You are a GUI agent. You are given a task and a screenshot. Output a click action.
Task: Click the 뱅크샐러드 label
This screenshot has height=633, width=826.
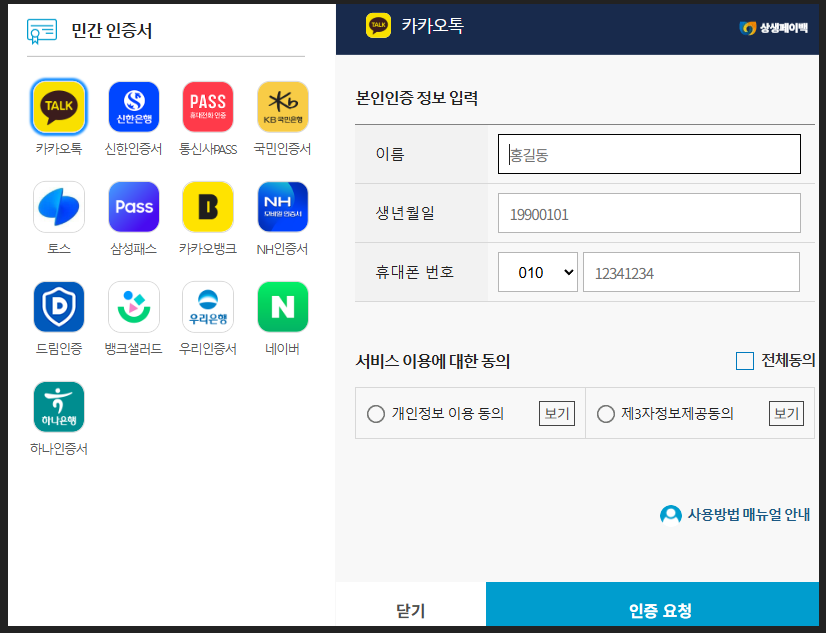tap(134, 349)
